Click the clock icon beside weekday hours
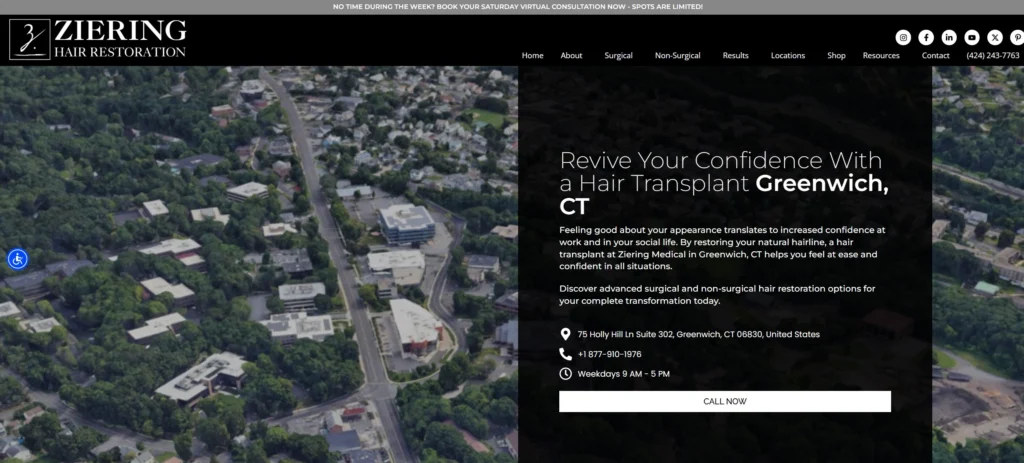1024x463 pixels. coord(566,374)
